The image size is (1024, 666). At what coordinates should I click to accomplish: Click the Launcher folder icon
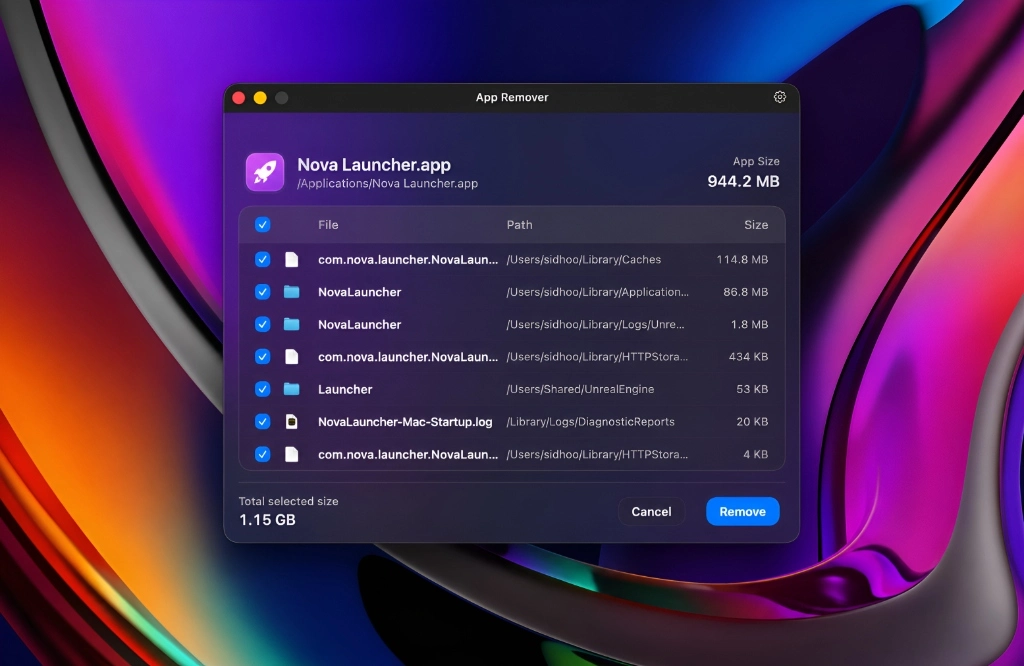291,389
